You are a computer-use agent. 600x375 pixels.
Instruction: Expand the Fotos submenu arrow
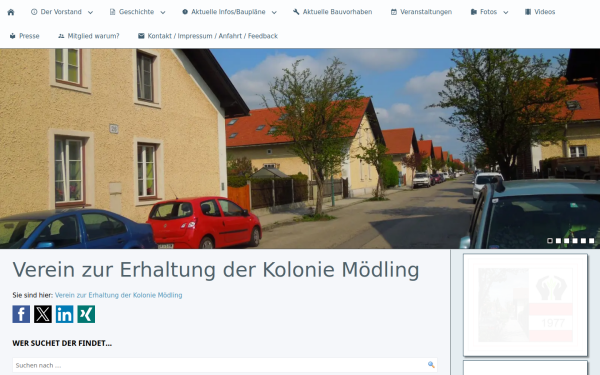point(505,12)
